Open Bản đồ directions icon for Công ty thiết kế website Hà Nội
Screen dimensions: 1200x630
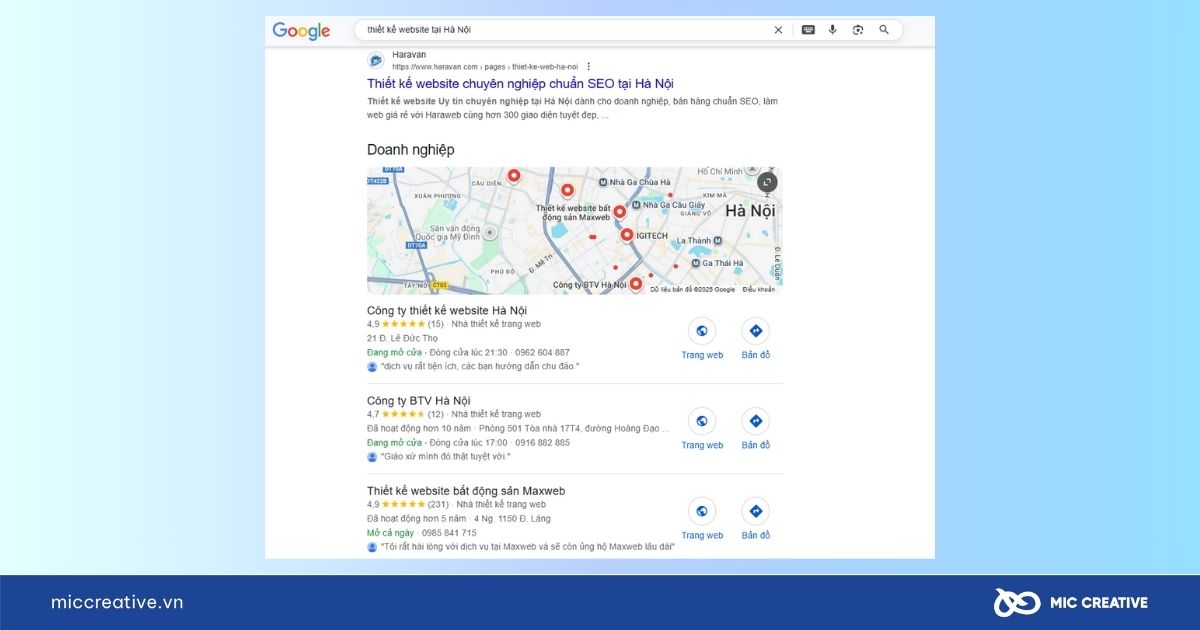tap(756, 331)
